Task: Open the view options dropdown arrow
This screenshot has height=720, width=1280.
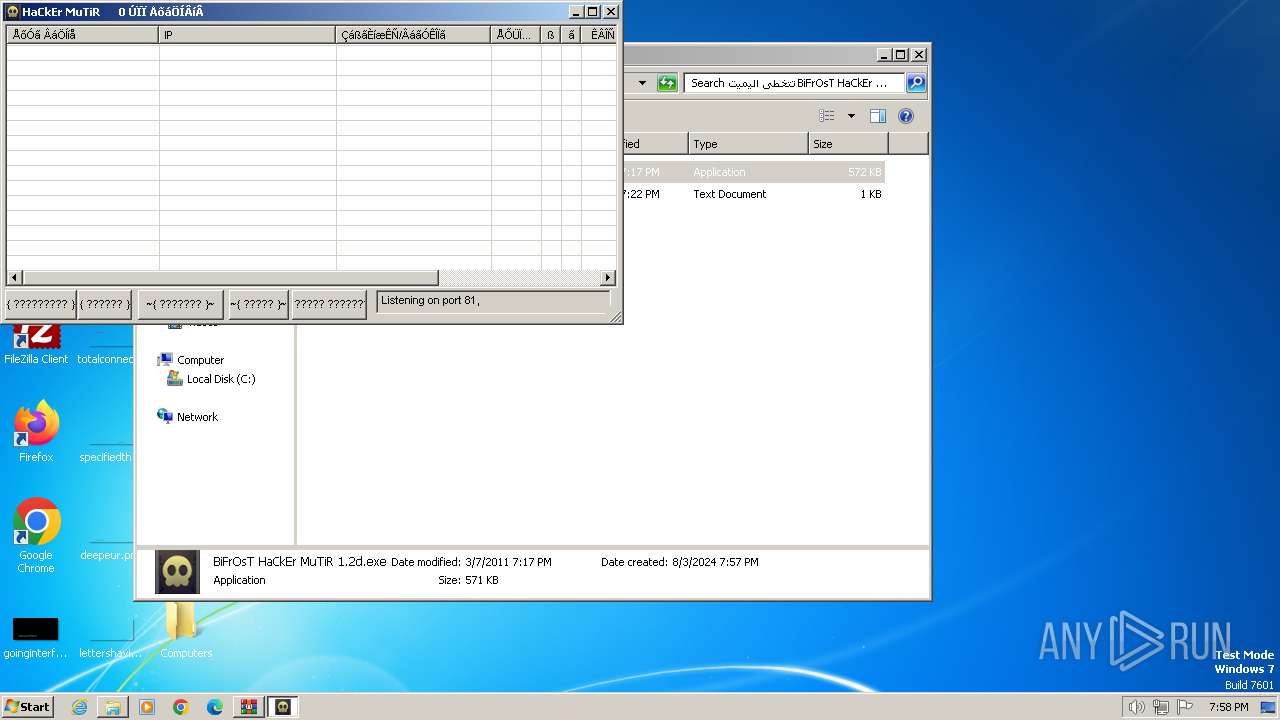Action: point(851,116)
